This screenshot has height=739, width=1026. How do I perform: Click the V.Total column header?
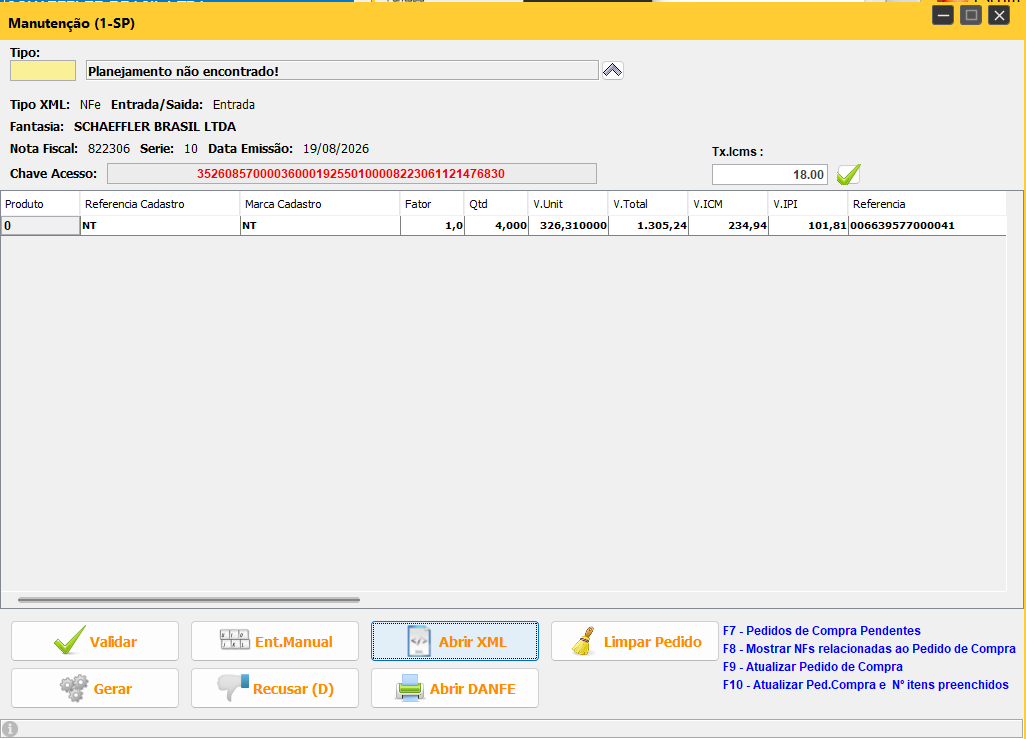648,204
